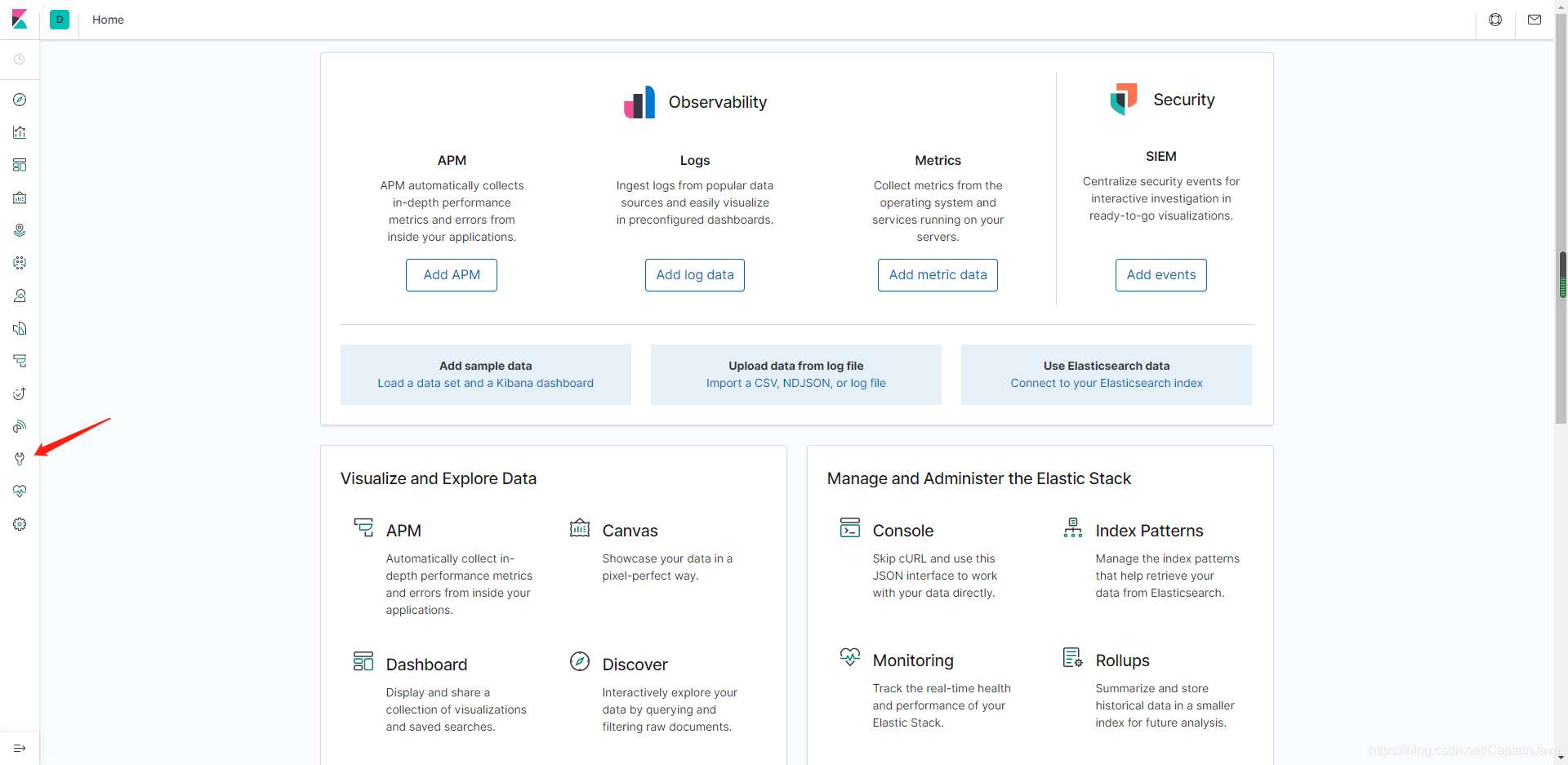Open Upload data from log file
This screenshot has width=1568, height=765.
coord(796,375)
